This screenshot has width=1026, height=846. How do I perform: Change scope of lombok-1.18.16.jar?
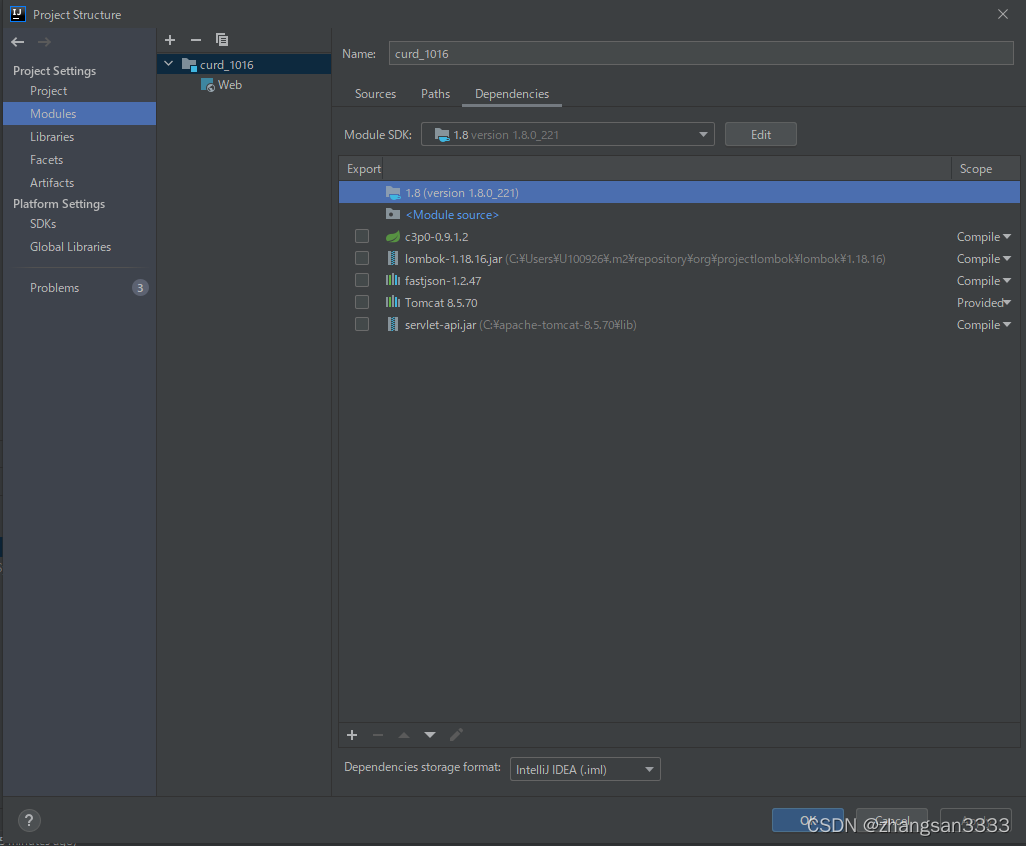pyautogui.click(x=983, y=258)
